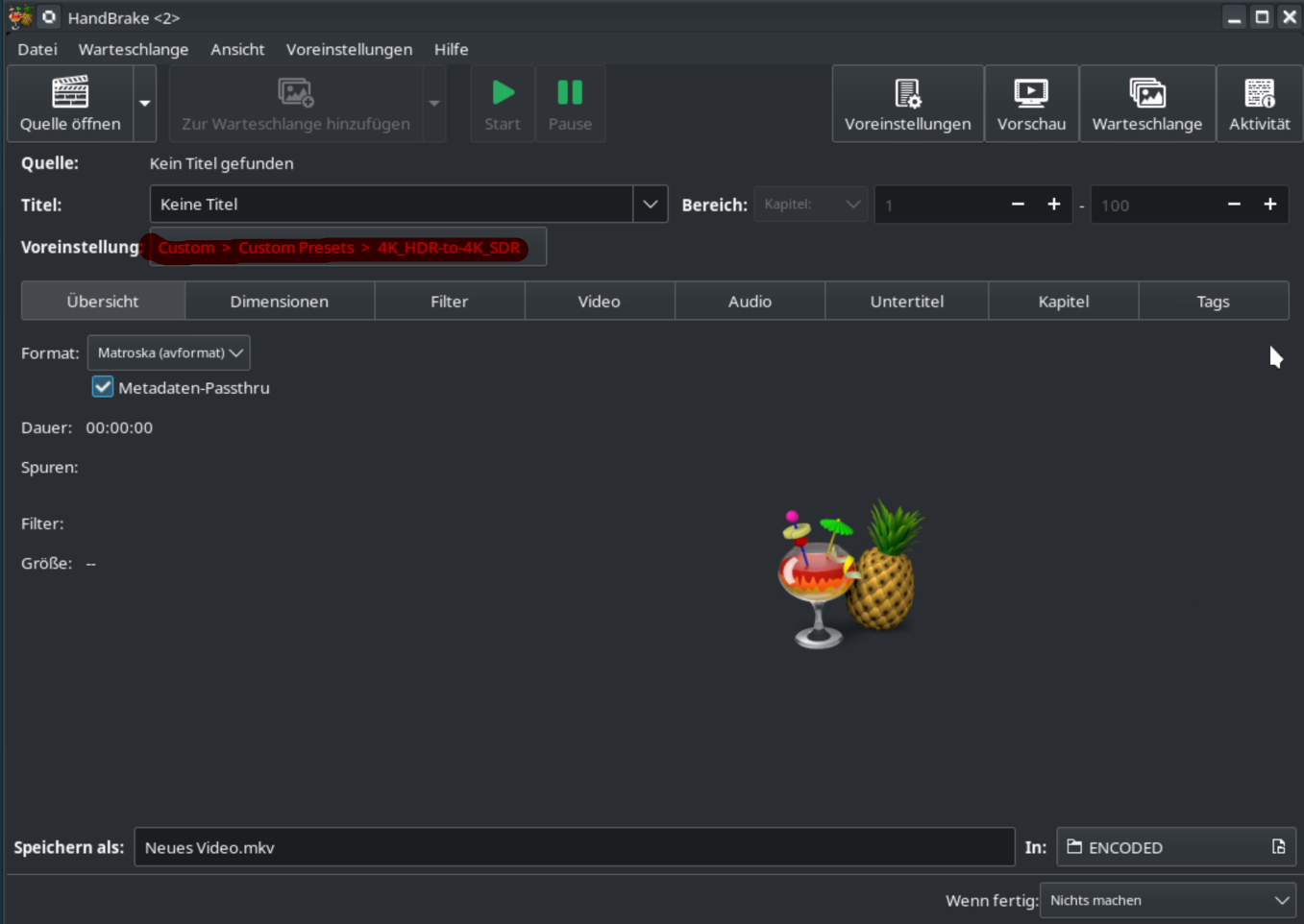Open the arrow beside Zur Warteschlange hinzufügen

pyautogui.click(x=434, y=104)
